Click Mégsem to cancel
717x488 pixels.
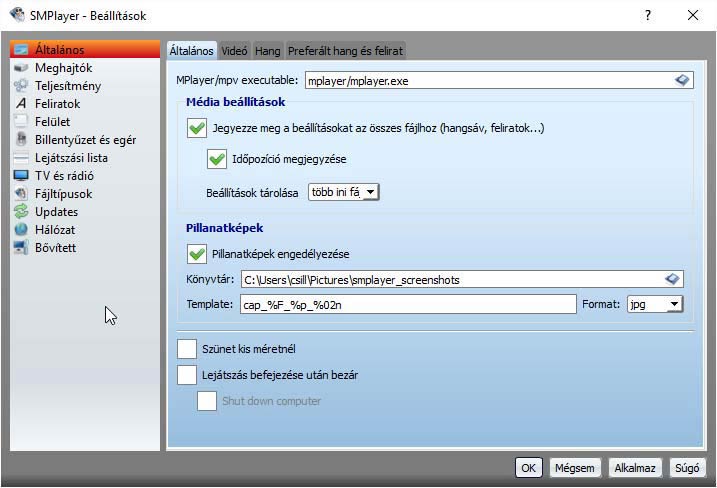(575, 468)
